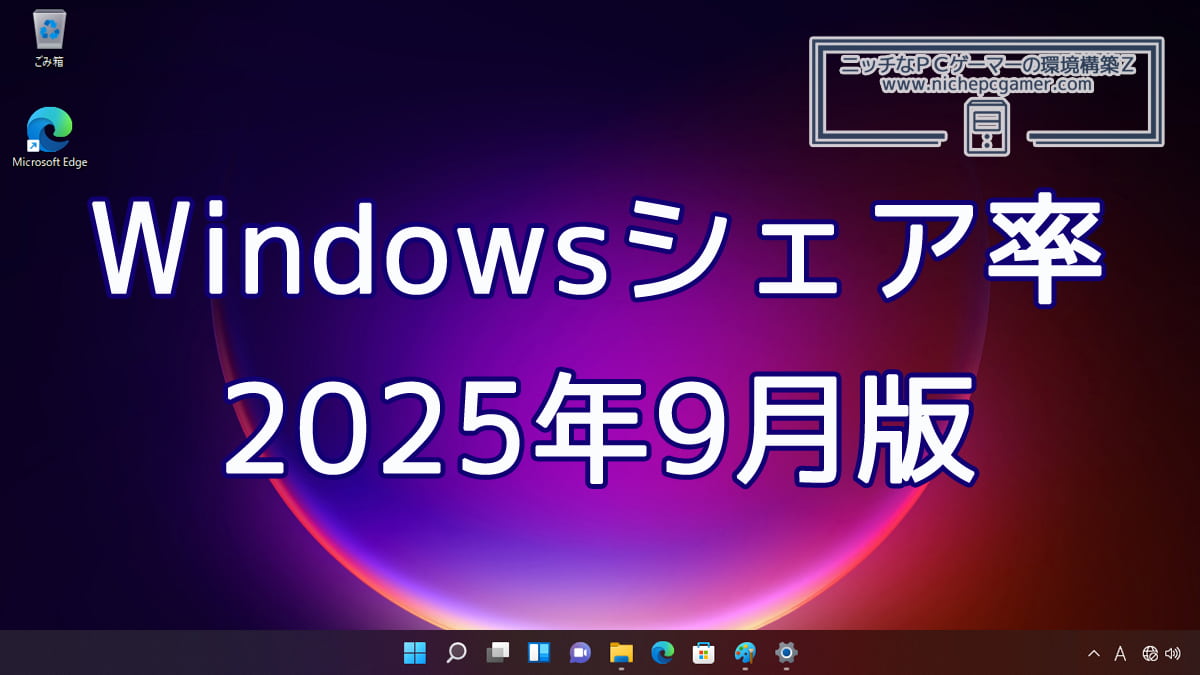Click the '2025年9月版' heading text
The width and height of the screenshot is (1200, 675).
tap(598, 428)
